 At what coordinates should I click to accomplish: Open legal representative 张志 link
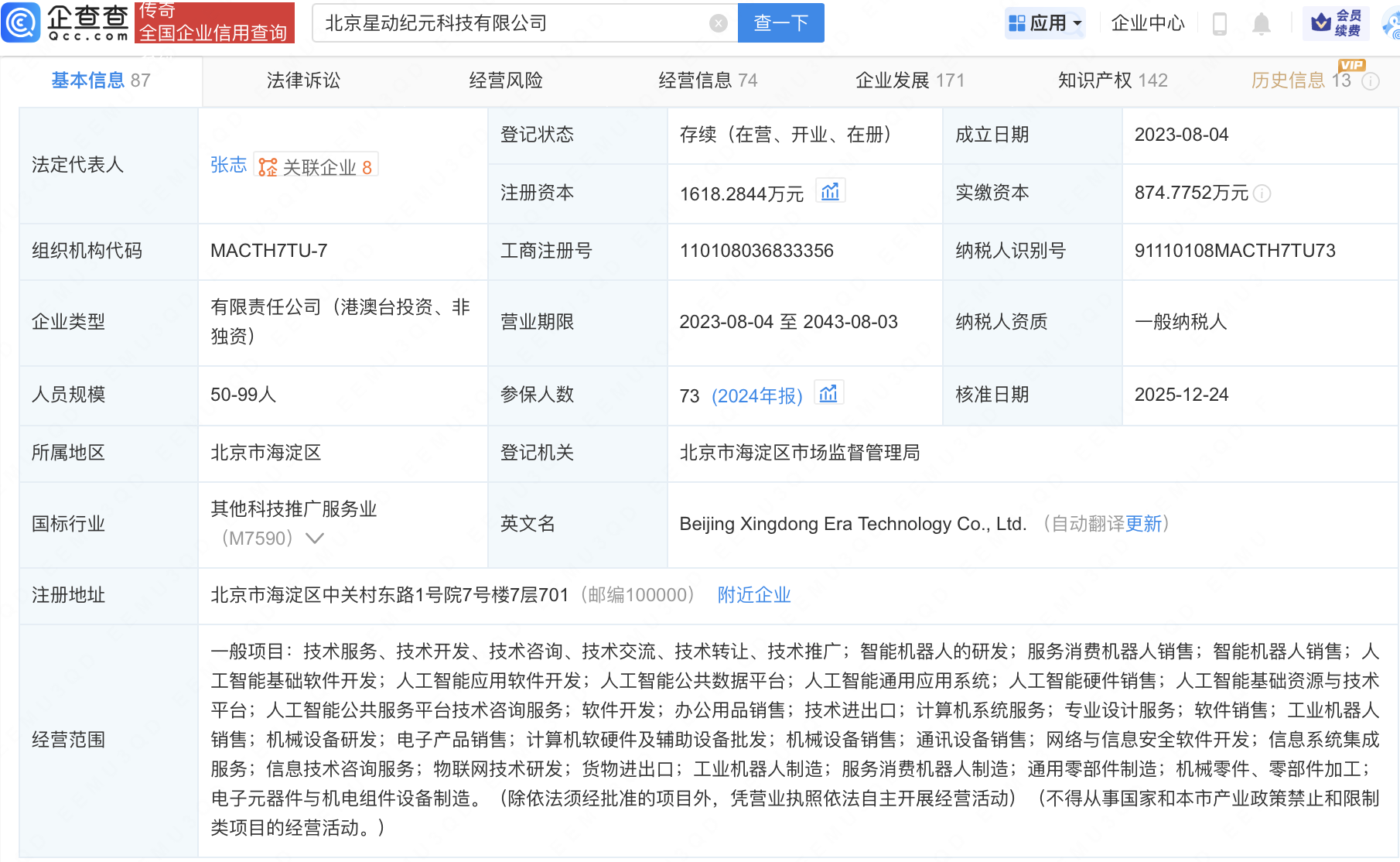pyautogui.click(x=228, y=165)
